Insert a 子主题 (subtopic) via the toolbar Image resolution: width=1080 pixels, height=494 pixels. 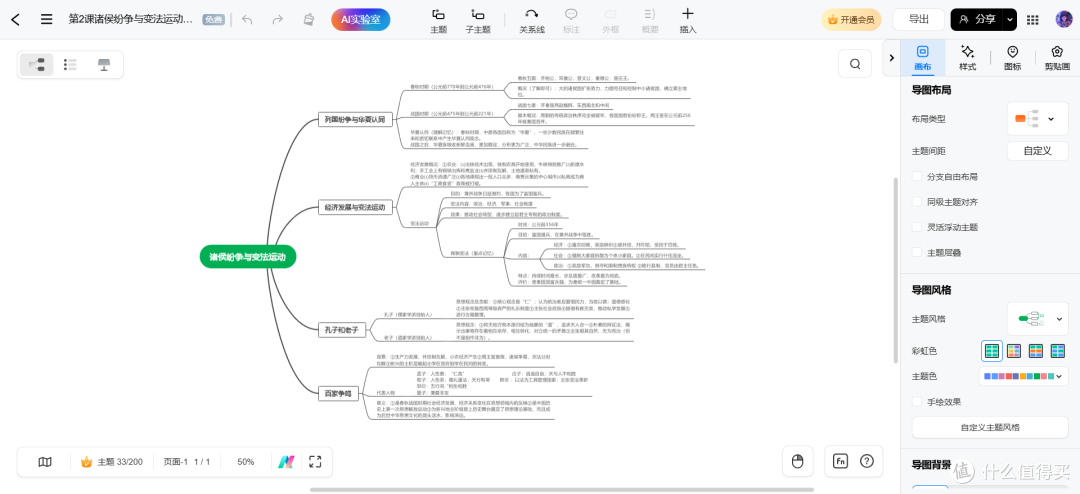[478, 19]
